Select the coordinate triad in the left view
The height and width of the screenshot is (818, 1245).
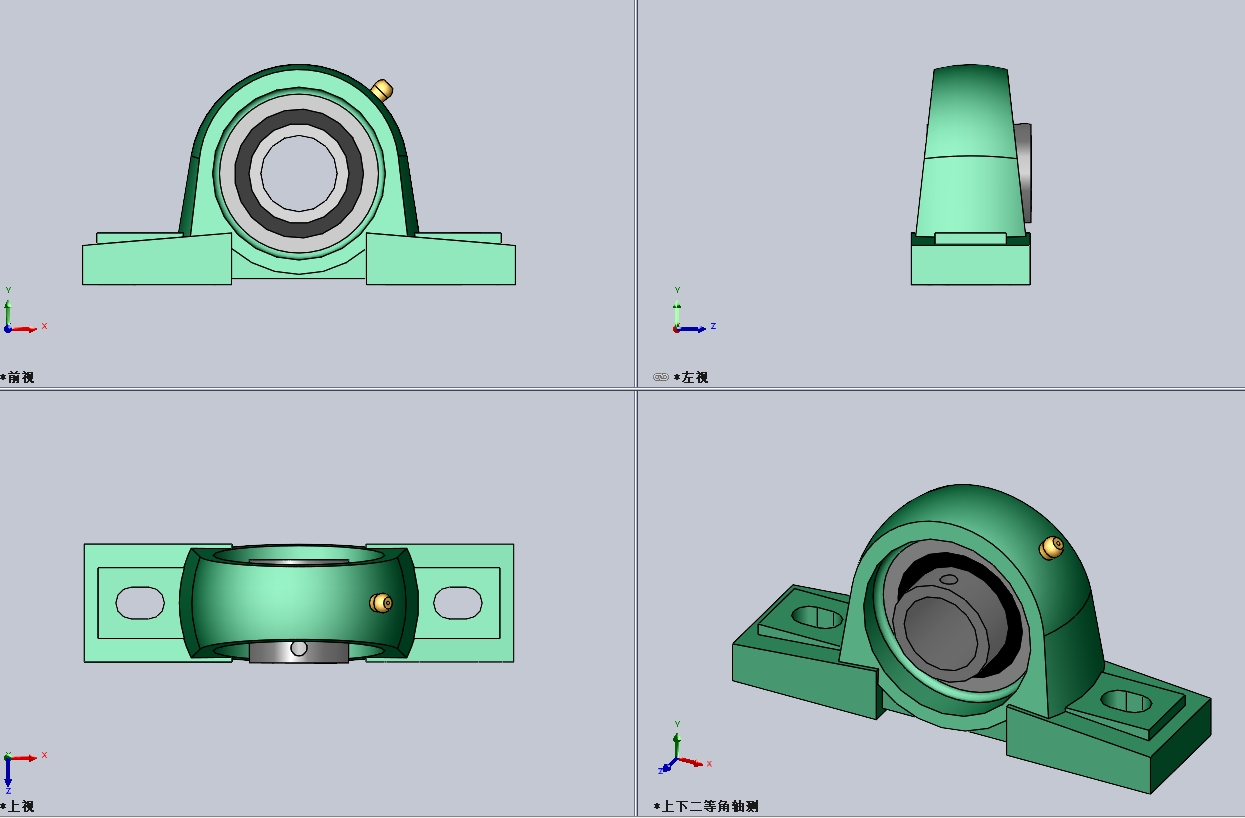694,310
